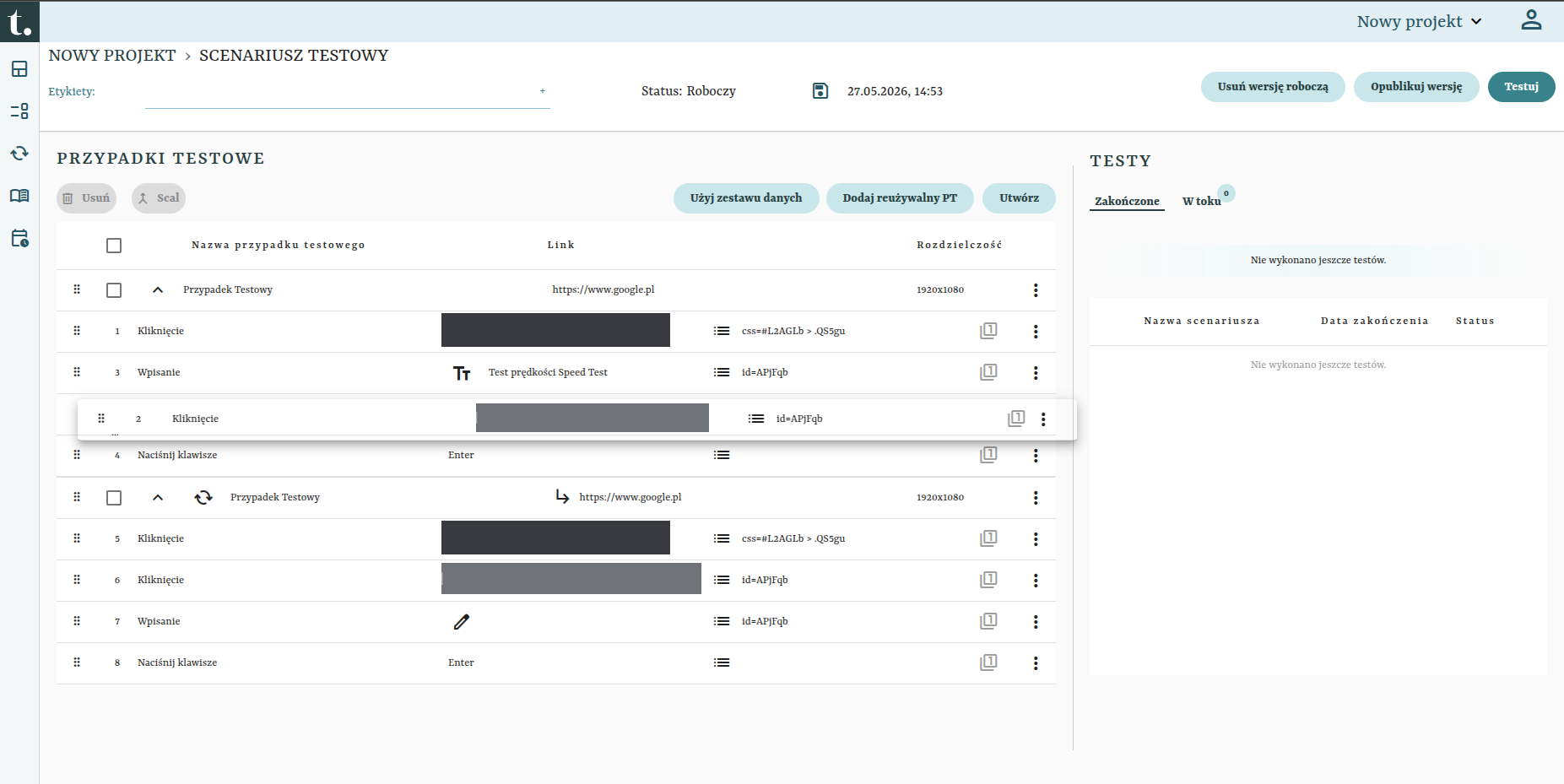Viewport: 1564px width, 784px height.
Task: Open the reusable cycle icon in sidebar
Action: [19, 154]
